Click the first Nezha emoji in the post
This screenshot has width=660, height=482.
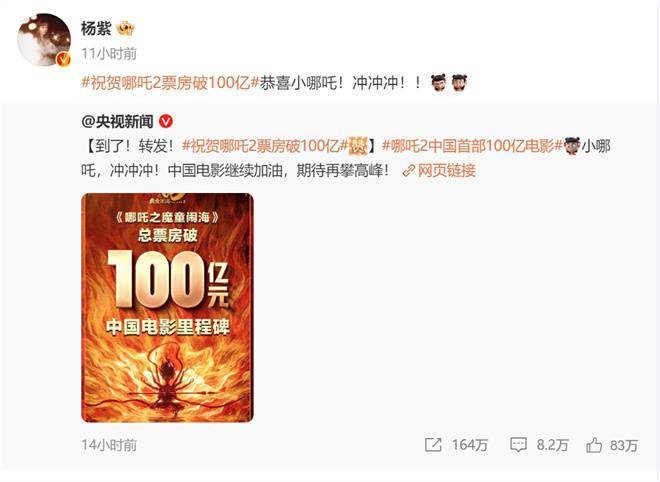[438, 83]
